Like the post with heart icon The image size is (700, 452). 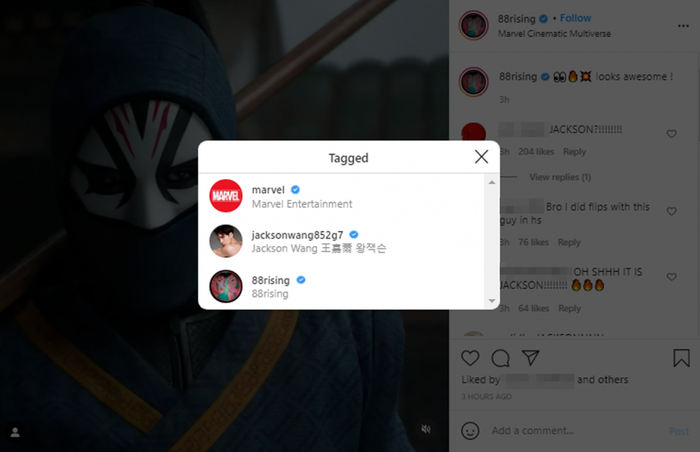click(x=470, y=358)
